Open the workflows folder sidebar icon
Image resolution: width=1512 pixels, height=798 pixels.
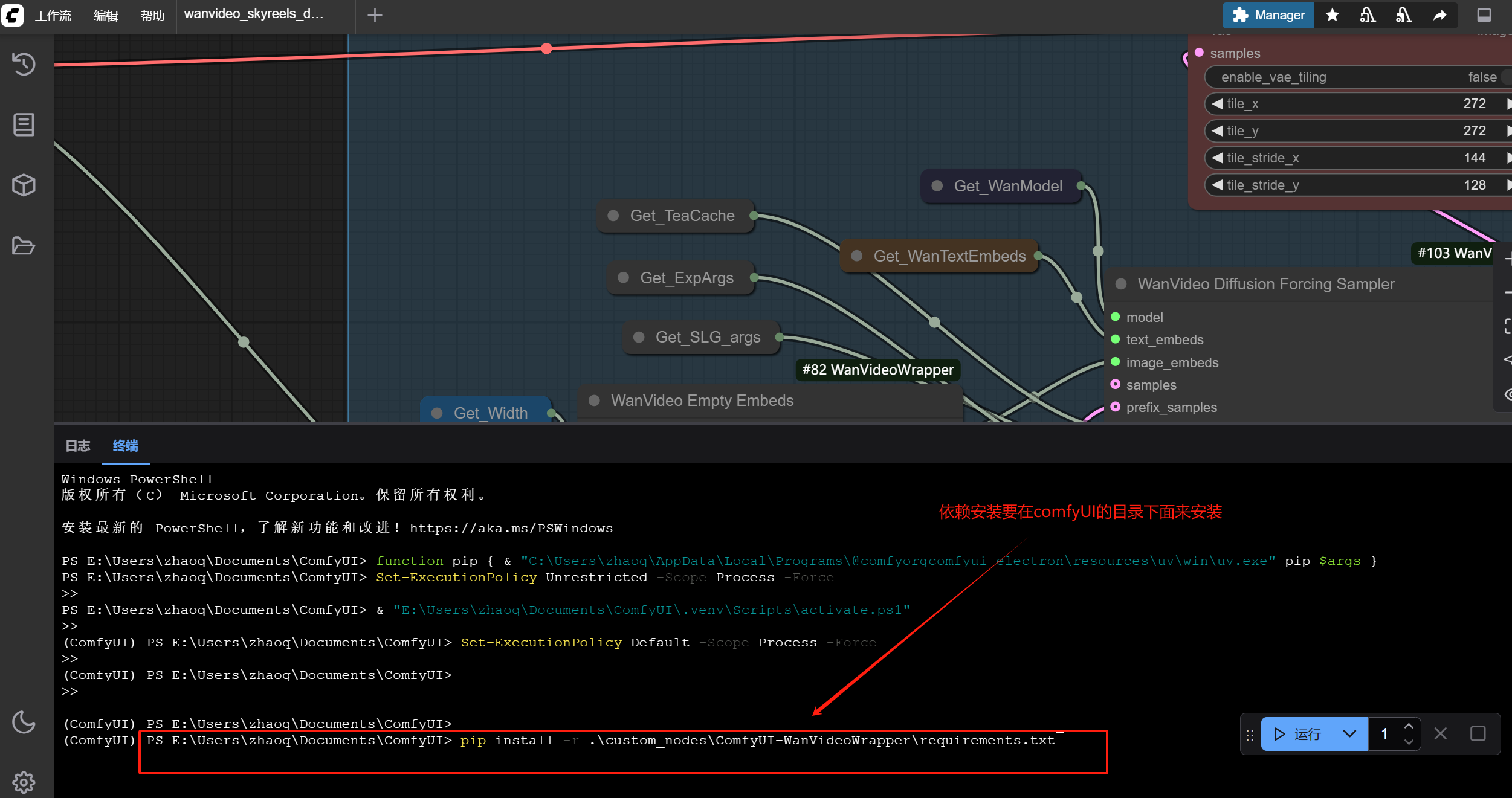coord(24,246)
